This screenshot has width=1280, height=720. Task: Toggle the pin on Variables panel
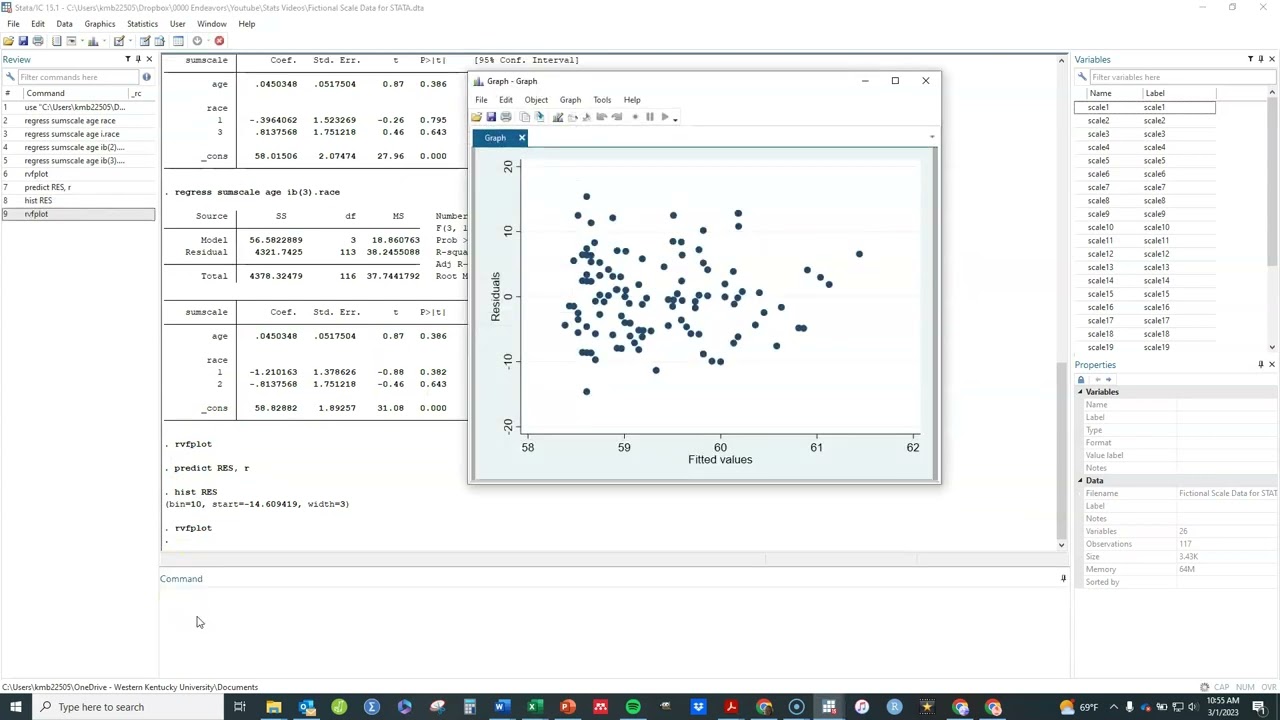(x=1261, y=59)
